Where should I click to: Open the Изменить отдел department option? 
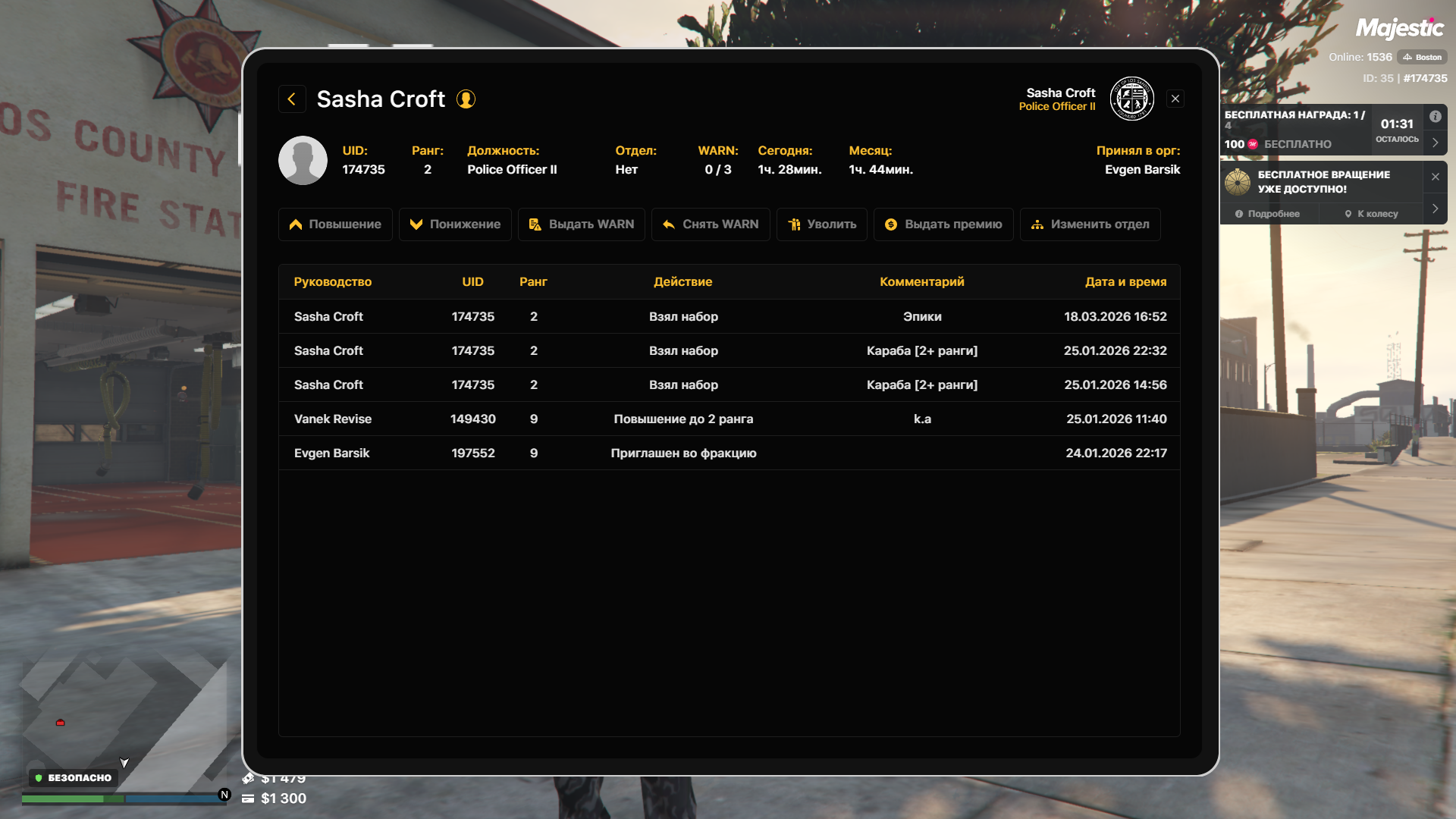click(1090, 224)
